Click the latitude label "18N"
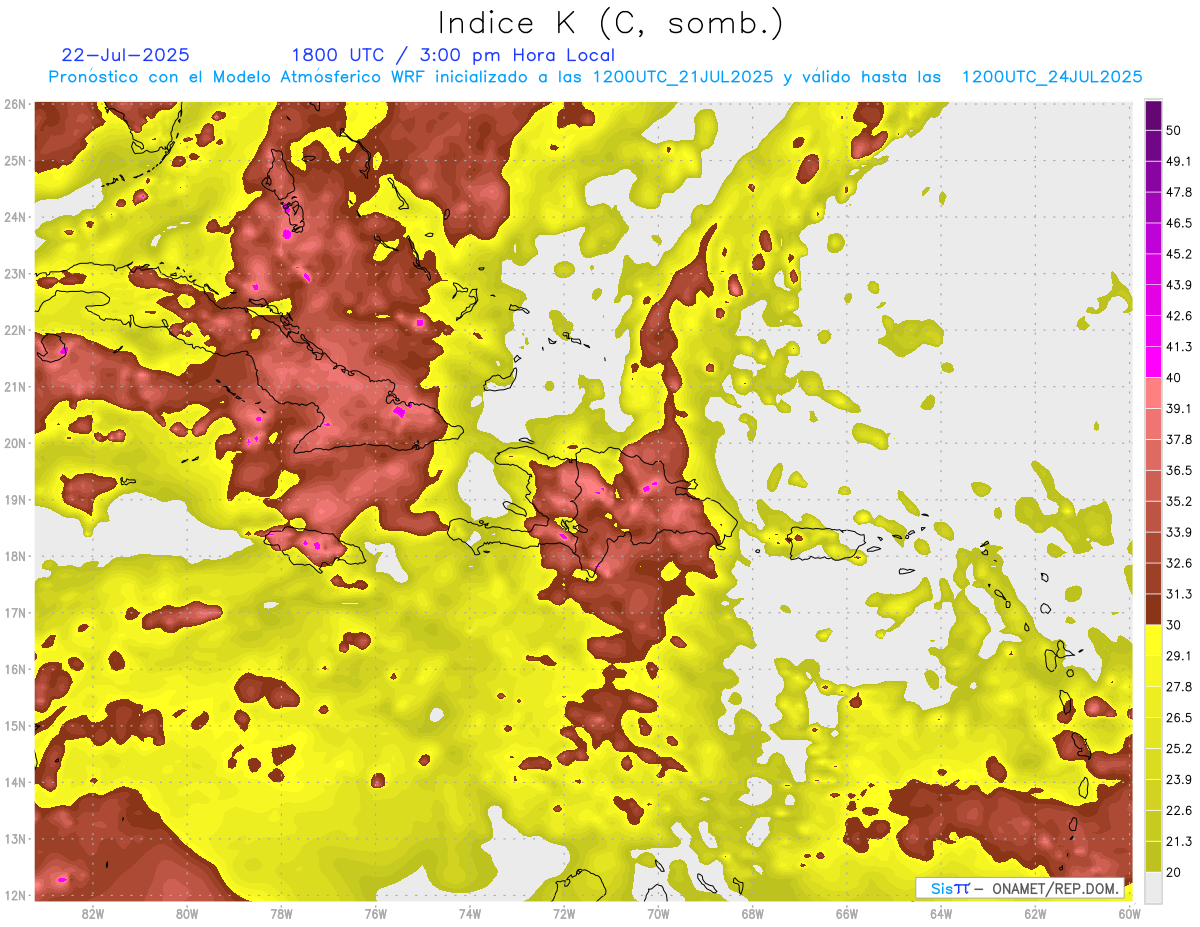This screenshot has width=1200, height=927. 15,556
